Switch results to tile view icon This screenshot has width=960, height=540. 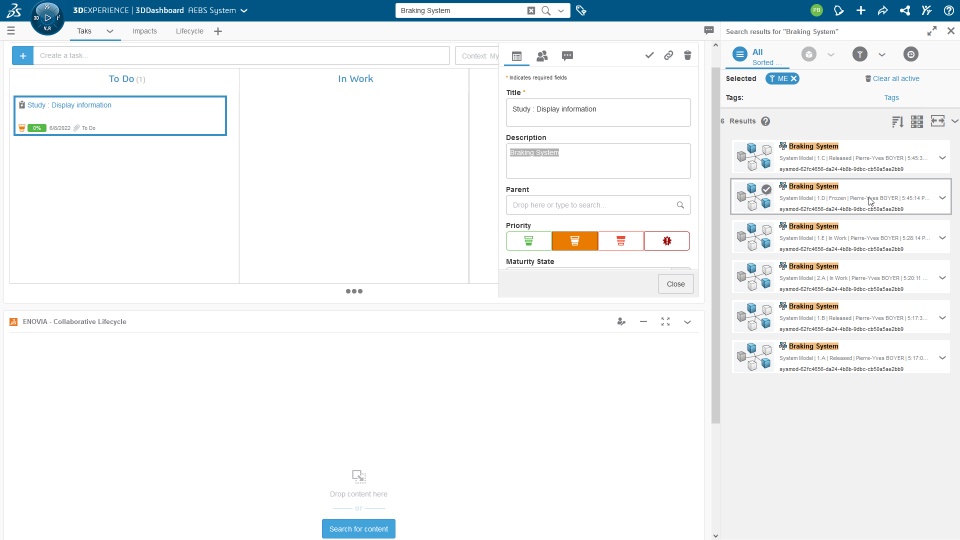coord(917,121)
